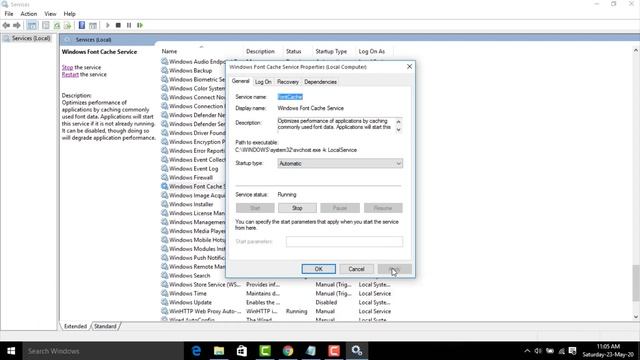Toggle Show/Hide Console Tree toolbar icon
The image size is (640, 360).
32,25
